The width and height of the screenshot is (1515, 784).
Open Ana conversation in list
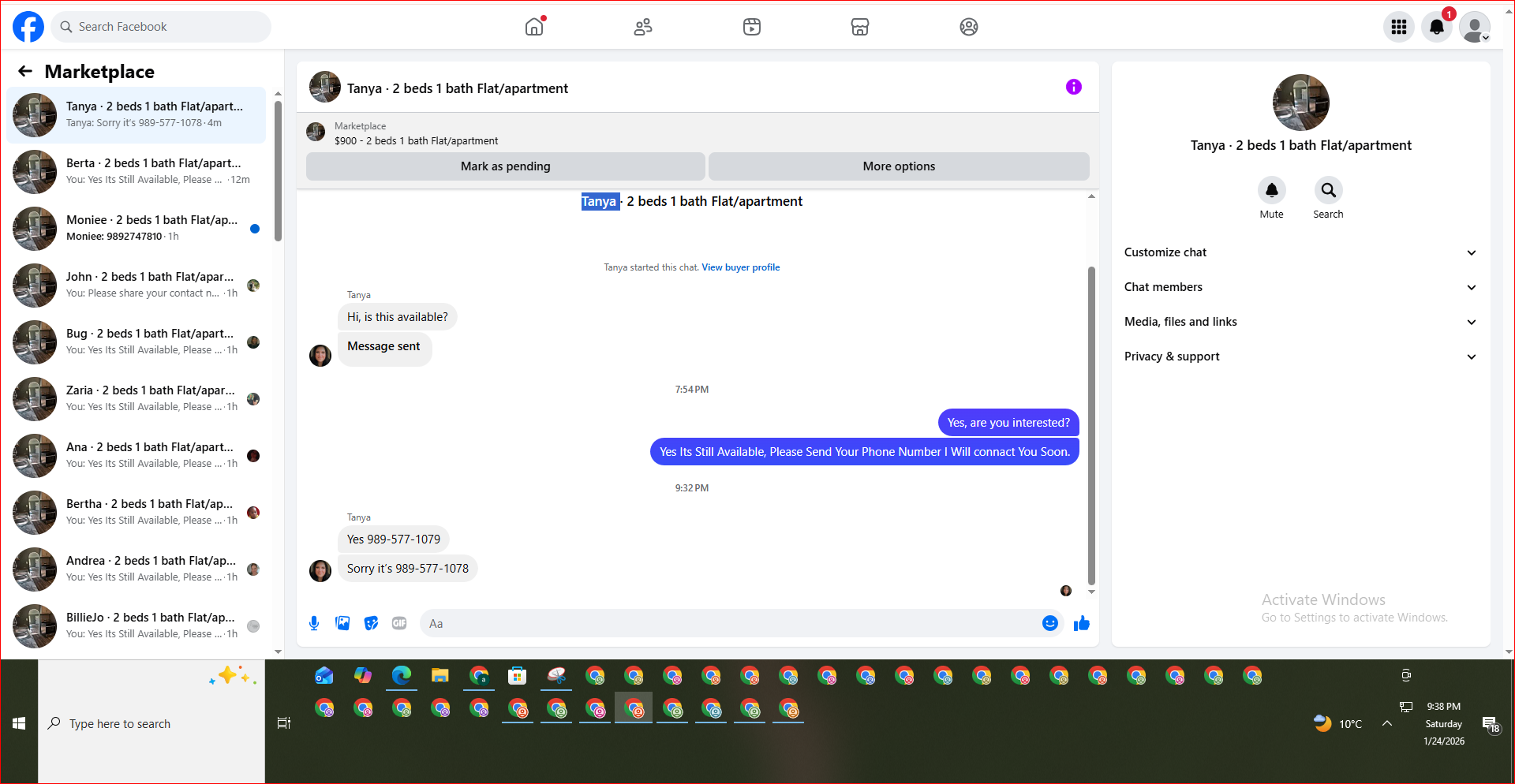137,455
